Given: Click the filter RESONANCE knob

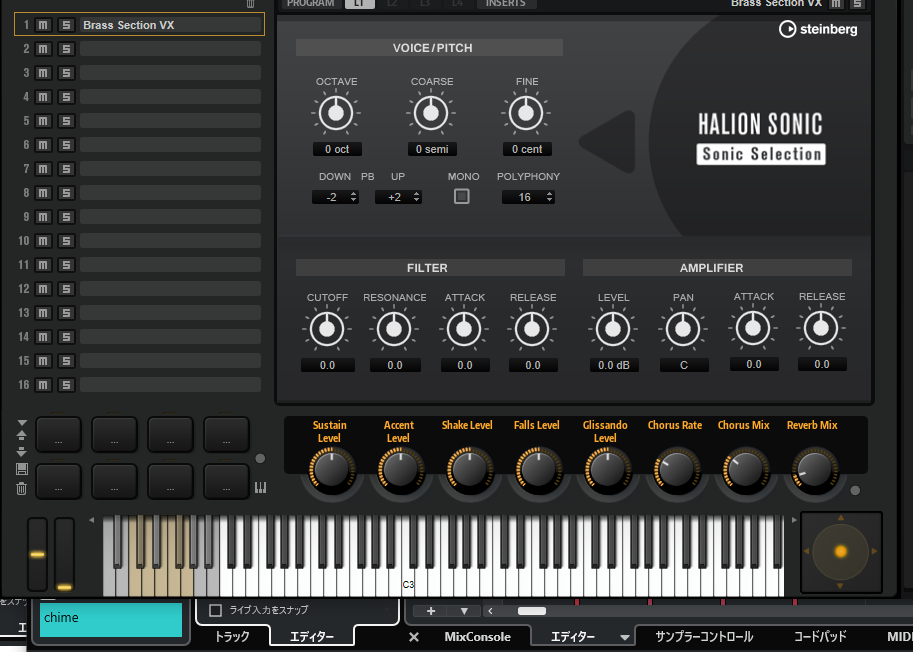Looking at the screenshot, I should 394,329.
